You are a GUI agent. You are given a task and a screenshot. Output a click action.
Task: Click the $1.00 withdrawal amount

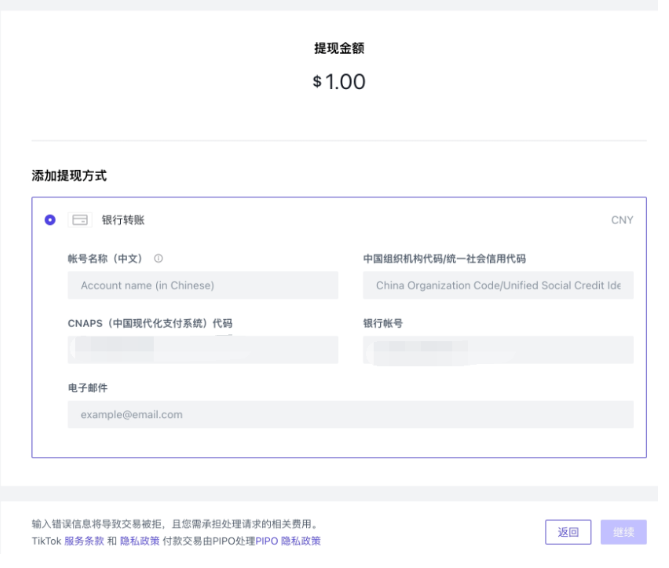pos(339,82)
